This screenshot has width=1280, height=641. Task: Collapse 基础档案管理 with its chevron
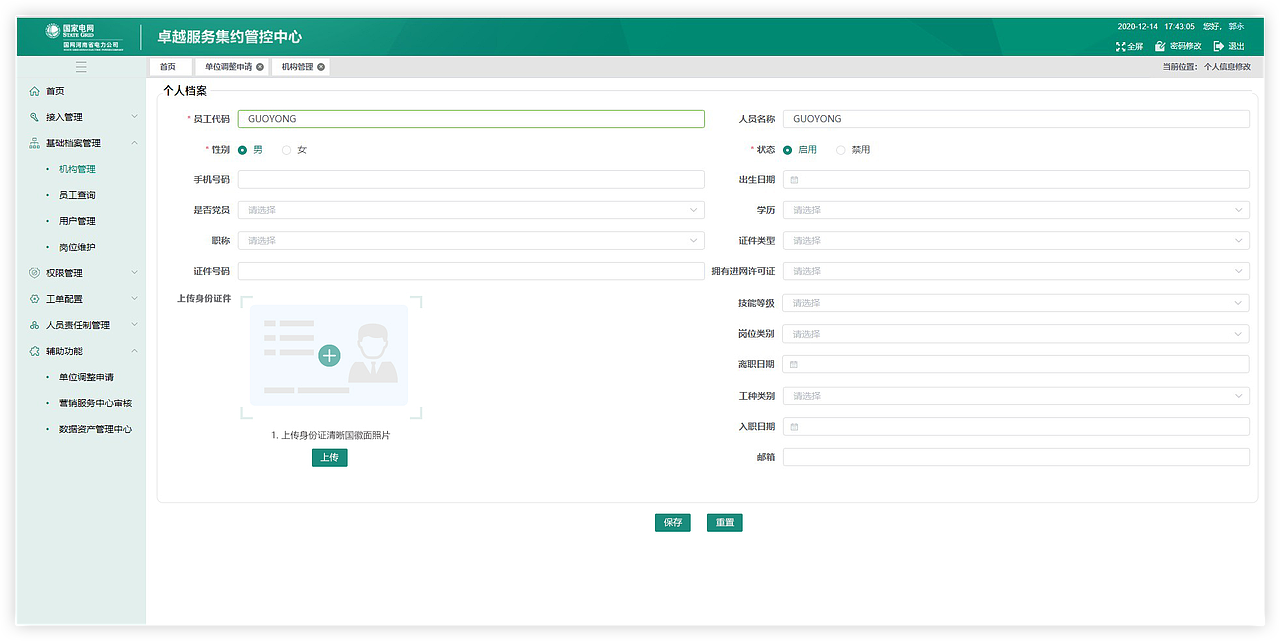click(x=134, y=143)
